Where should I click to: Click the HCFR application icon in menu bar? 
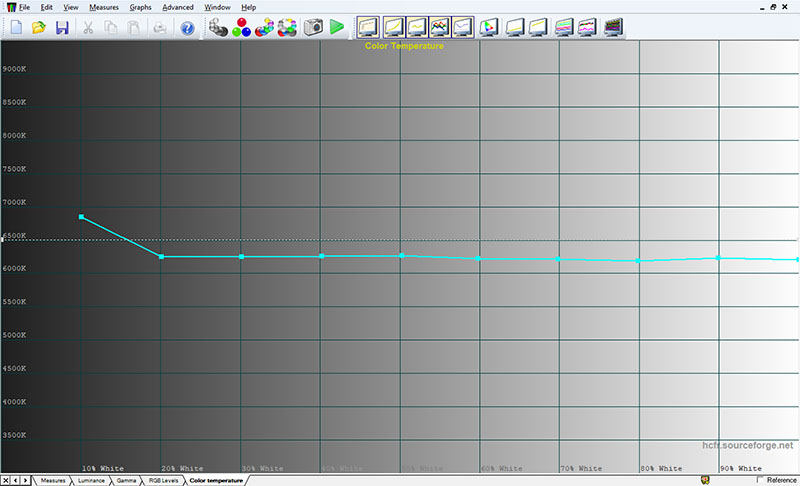11,7
